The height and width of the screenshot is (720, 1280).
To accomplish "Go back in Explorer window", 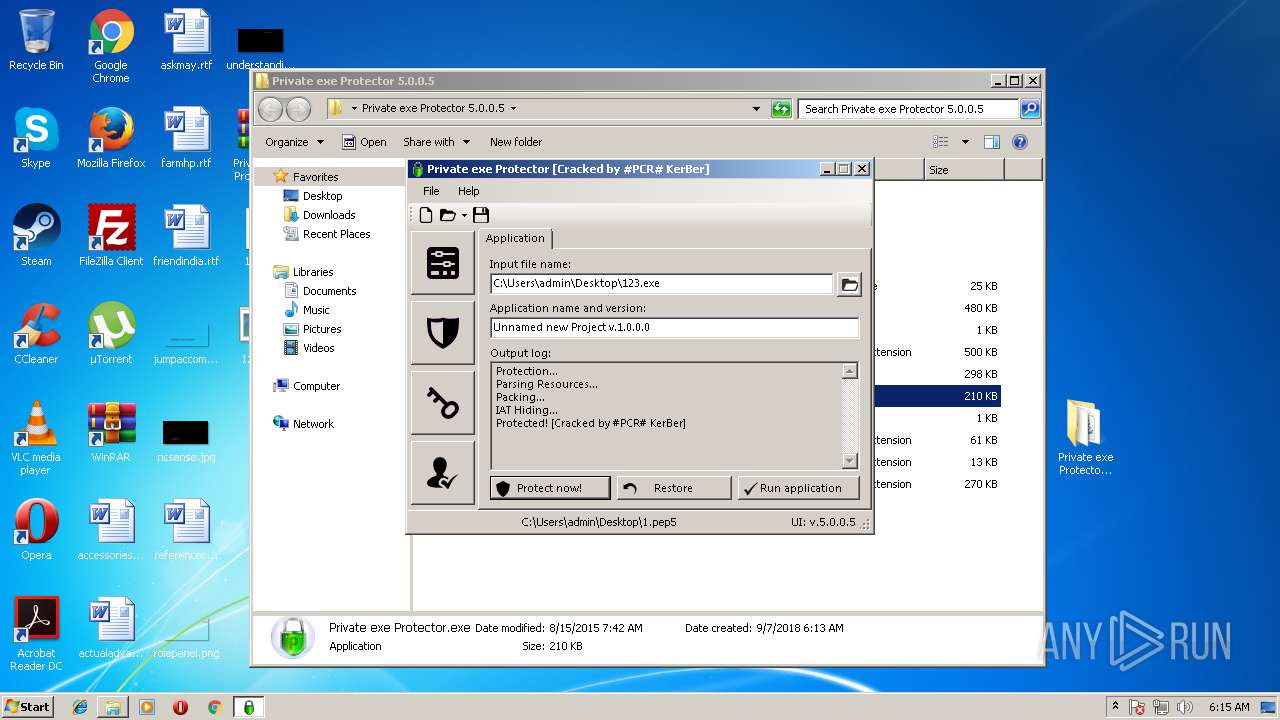I will coord(270,109).
